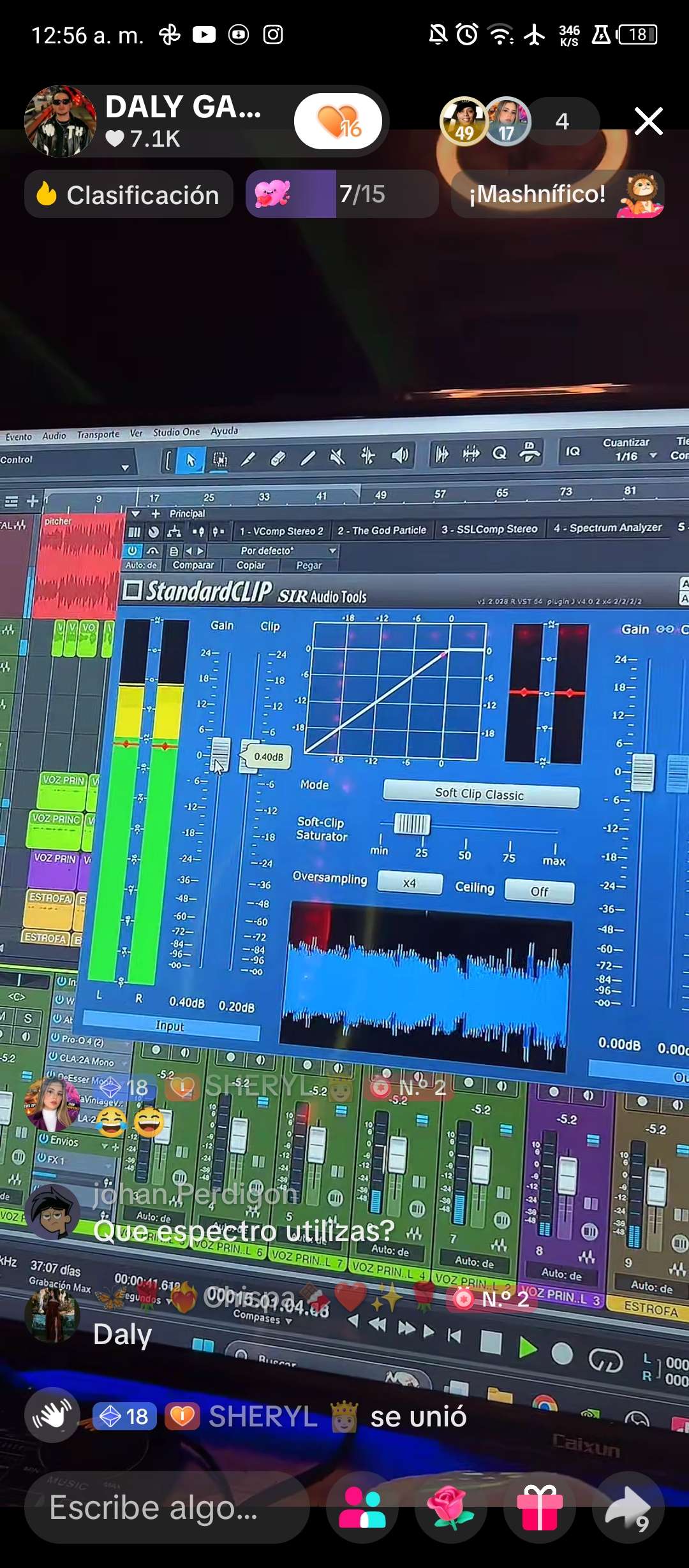Open the gift box icon
The image size is (689, 1568).
[x=540, y=1507]
